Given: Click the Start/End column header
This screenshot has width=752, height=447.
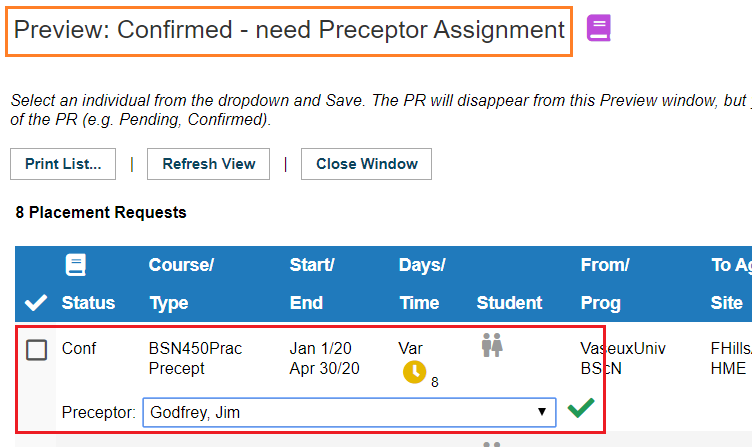Looking at the screenshot, I should click(x=312, y=283).
